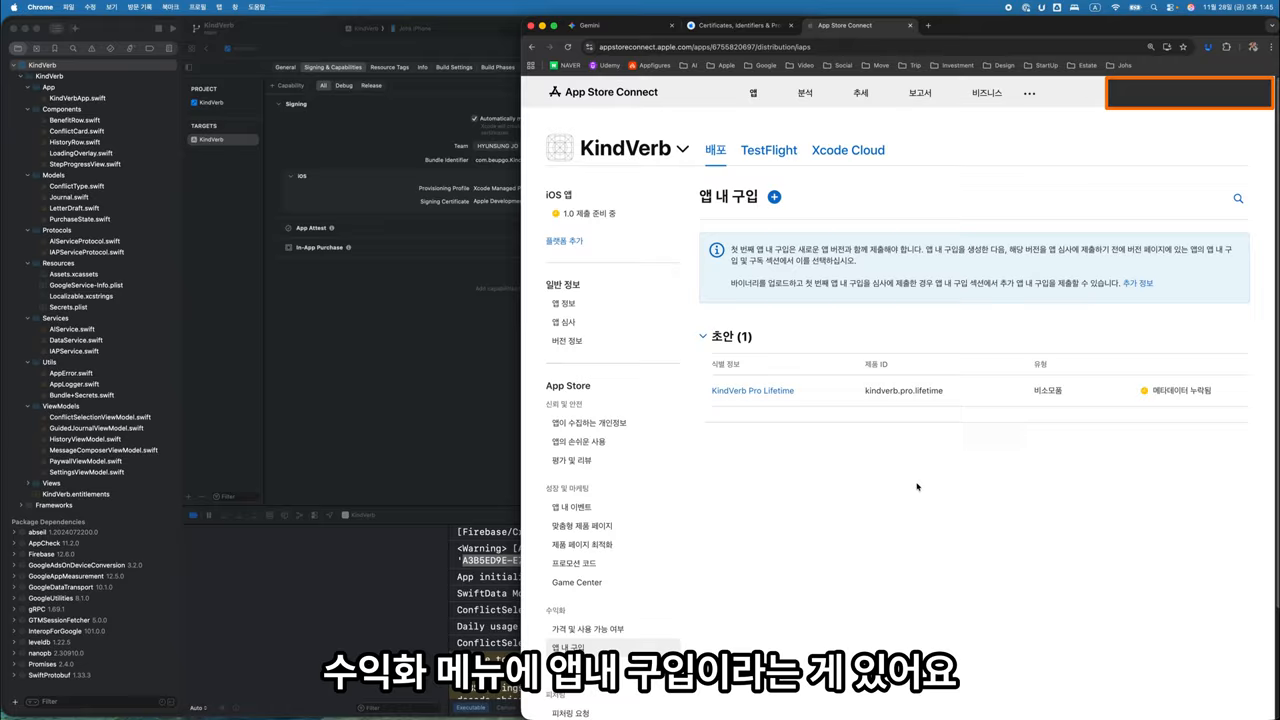The width and height of the screenshot is (1280, 720).
Task: Collapse the Signing section in Xcode
Action: (277, 104)
